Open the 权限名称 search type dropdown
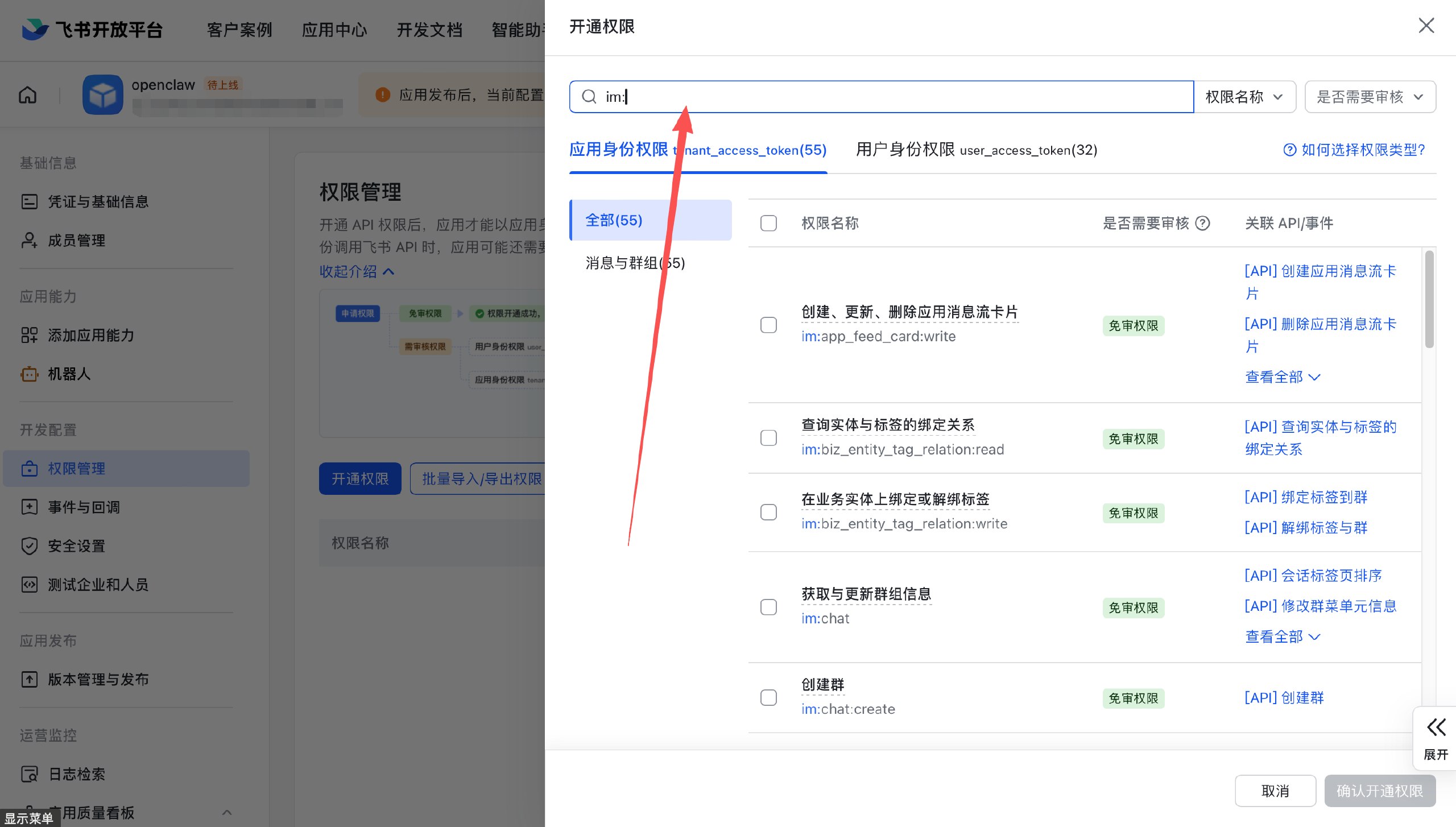Image resolution: width=1456 pixels, height=827 pixels. (x=1244, y=97)
